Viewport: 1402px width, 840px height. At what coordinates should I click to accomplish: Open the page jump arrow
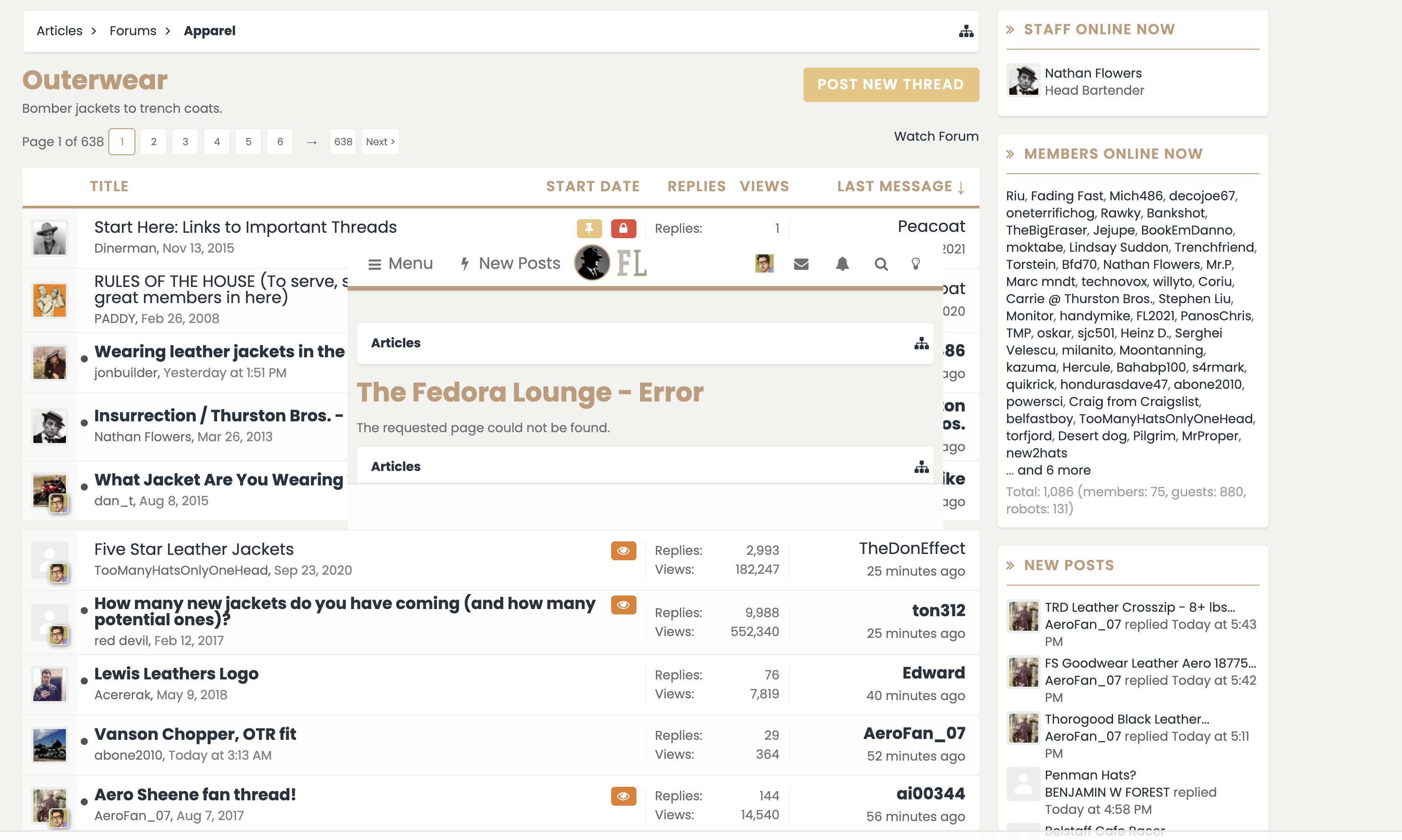tap(311, 142)
